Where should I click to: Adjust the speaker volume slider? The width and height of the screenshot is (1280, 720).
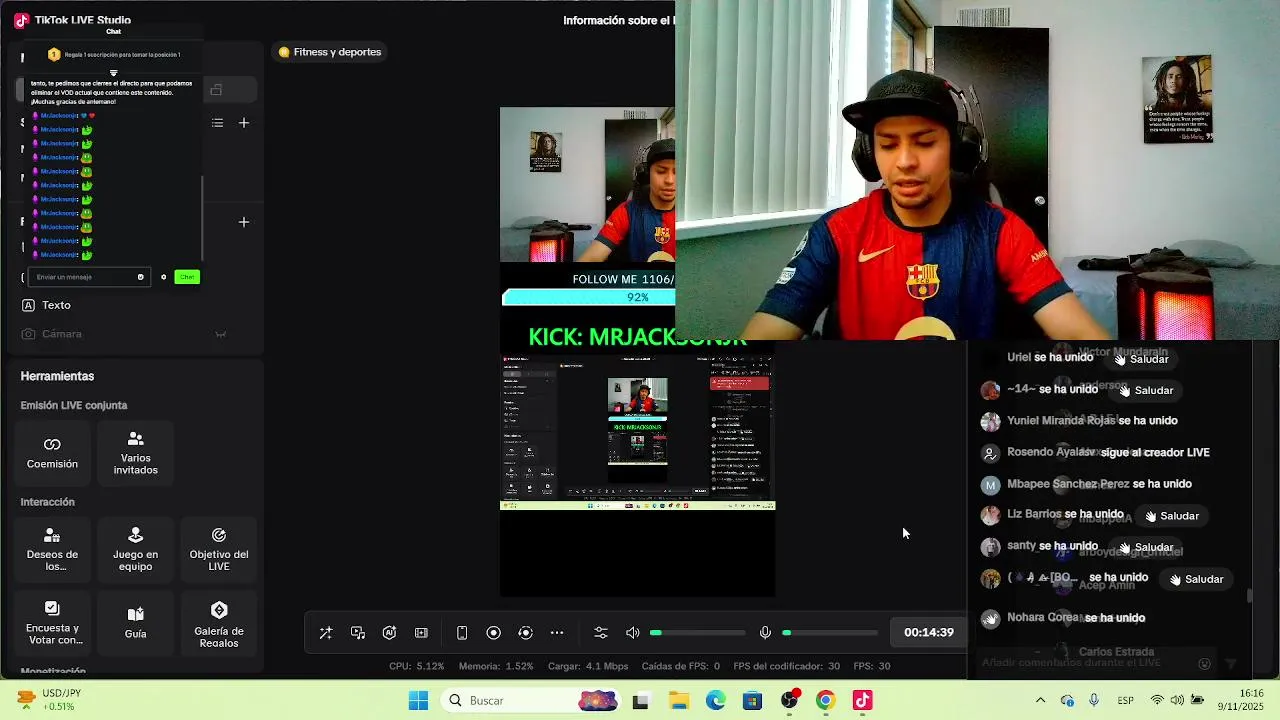[x=697, y=633]
